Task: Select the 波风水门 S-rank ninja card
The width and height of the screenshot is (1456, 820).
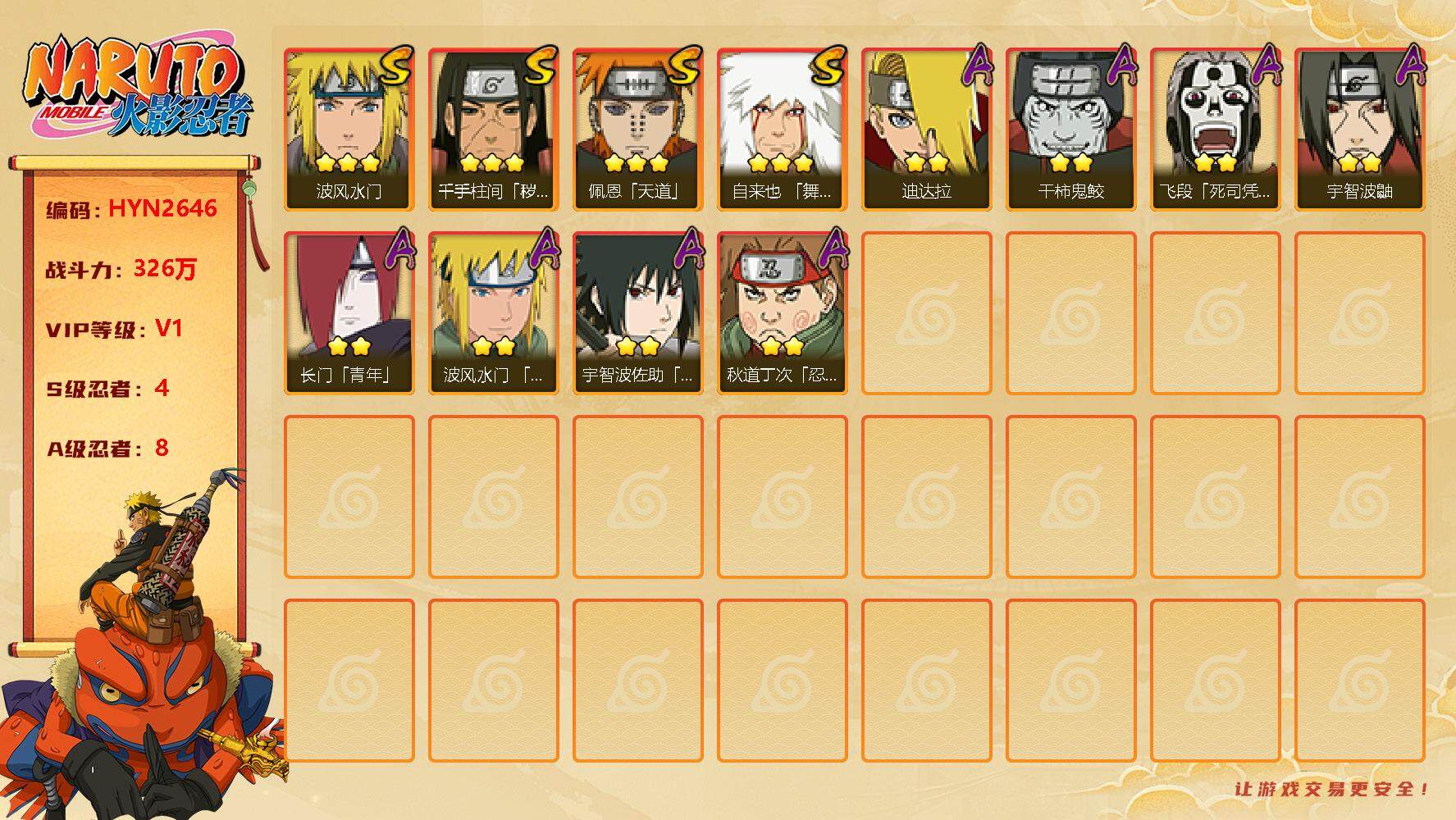Action: [349, 130]
